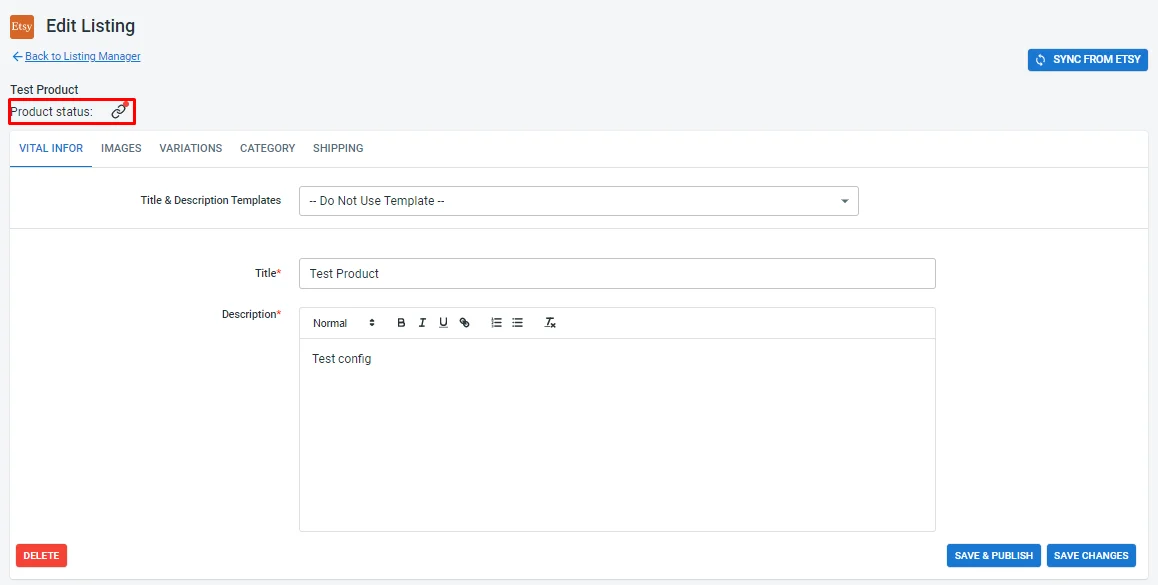The width and height of the screenshot is (1158, 585).
Task: Insert a hyperlink in the description
Action: point(465,323)
